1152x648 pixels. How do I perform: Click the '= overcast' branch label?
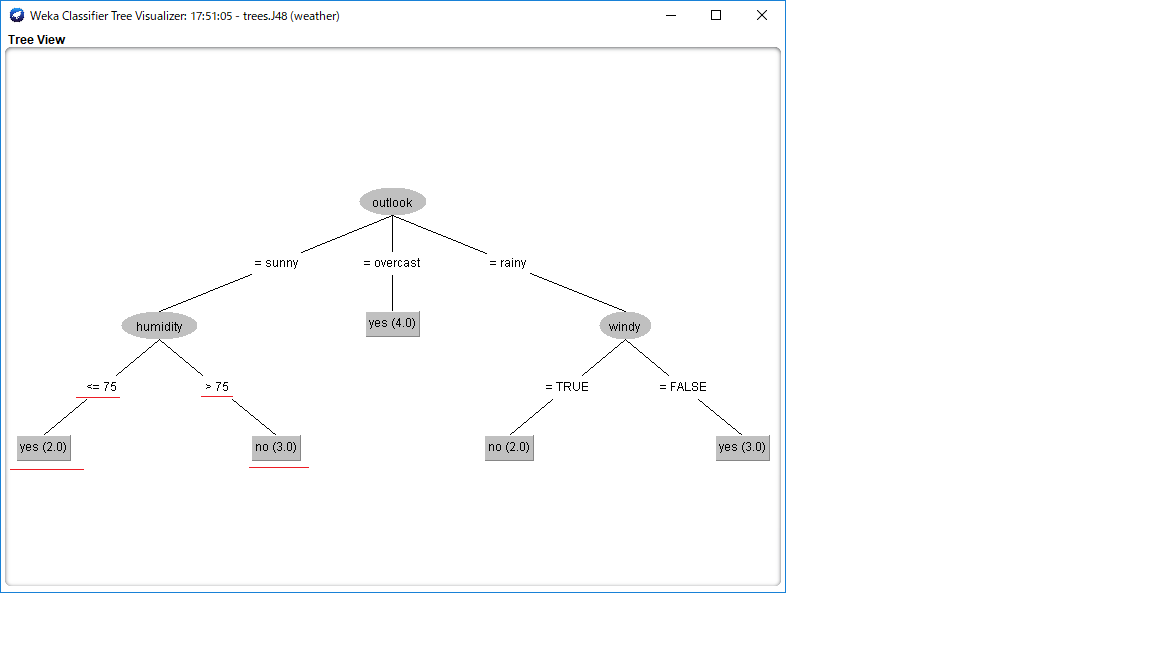pyautogui.click(x=392, y=263)
